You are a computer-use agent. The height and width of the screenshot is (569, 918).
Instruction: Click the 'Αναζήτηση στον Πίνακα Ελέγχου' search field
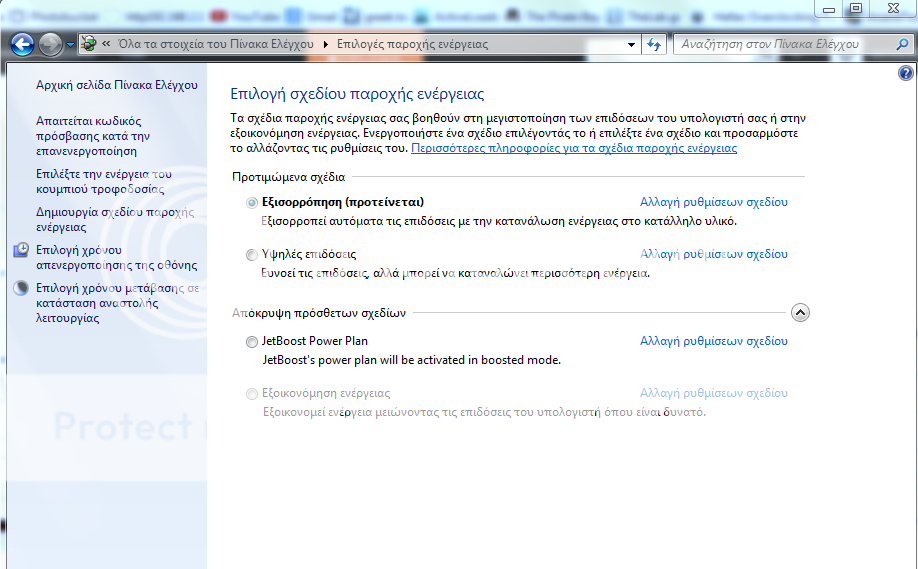780,45
